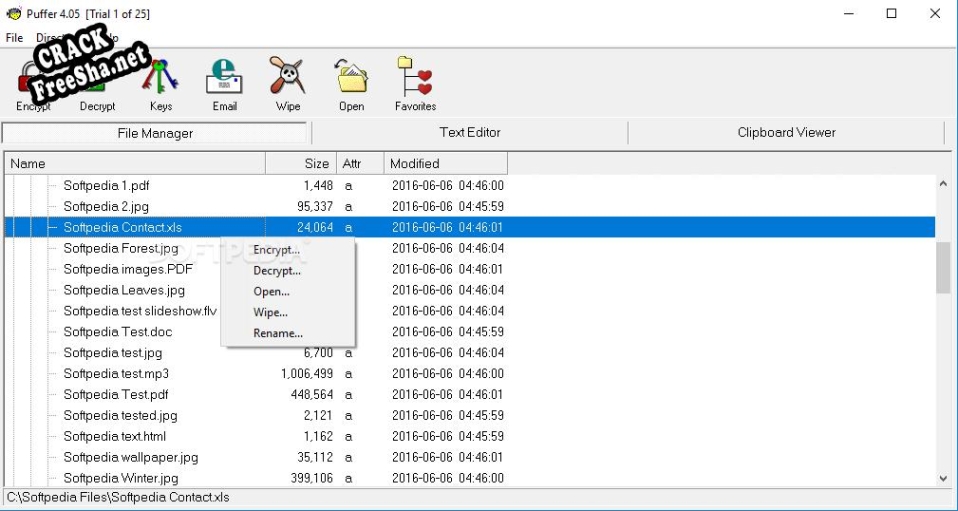958x511 pixels.
Task: Select Wipe... in the context menu
Action: [270, 312]
